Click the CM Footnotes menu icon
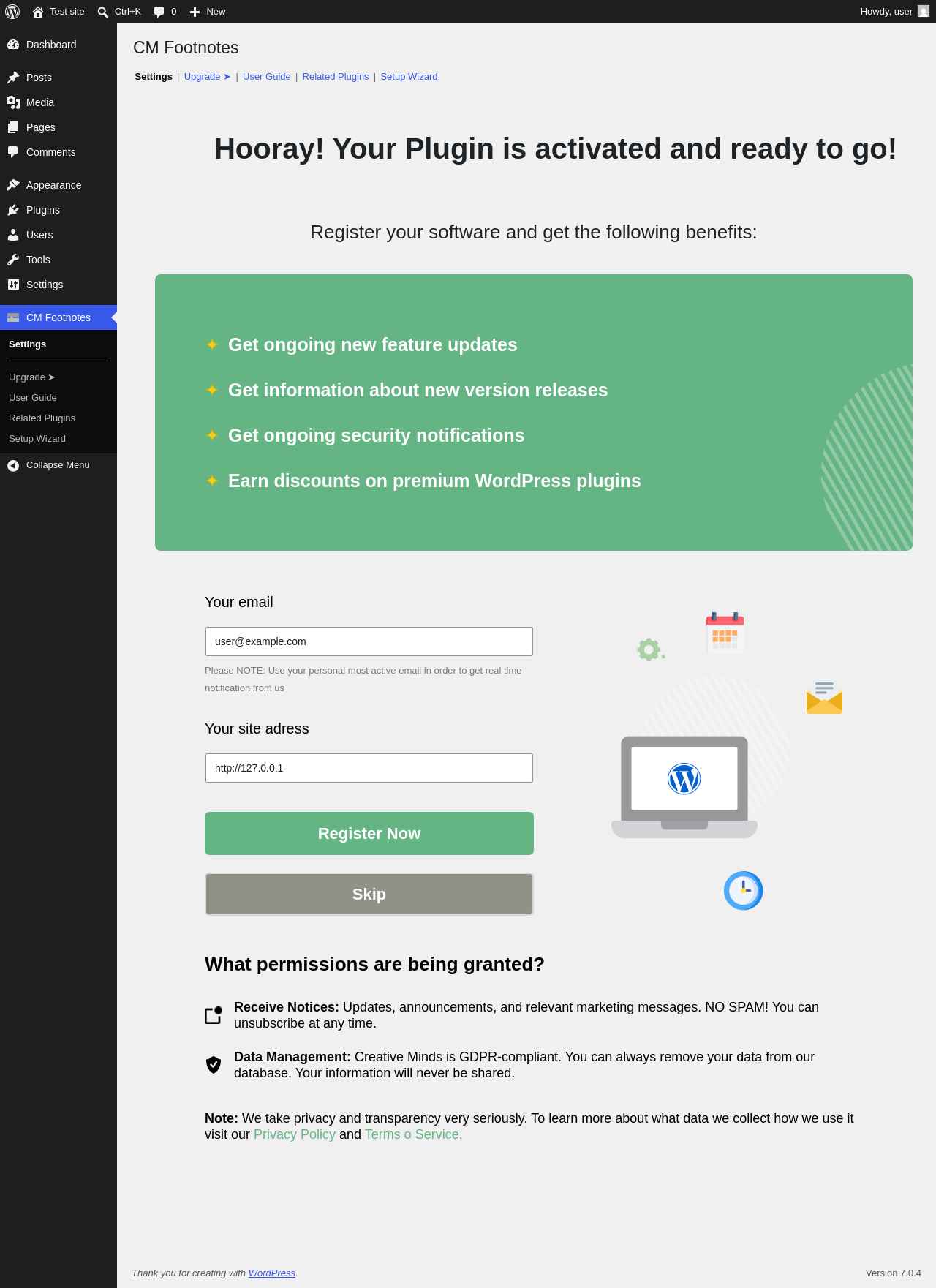Viewport: 936px width, 1288px height. coord(13,317)
